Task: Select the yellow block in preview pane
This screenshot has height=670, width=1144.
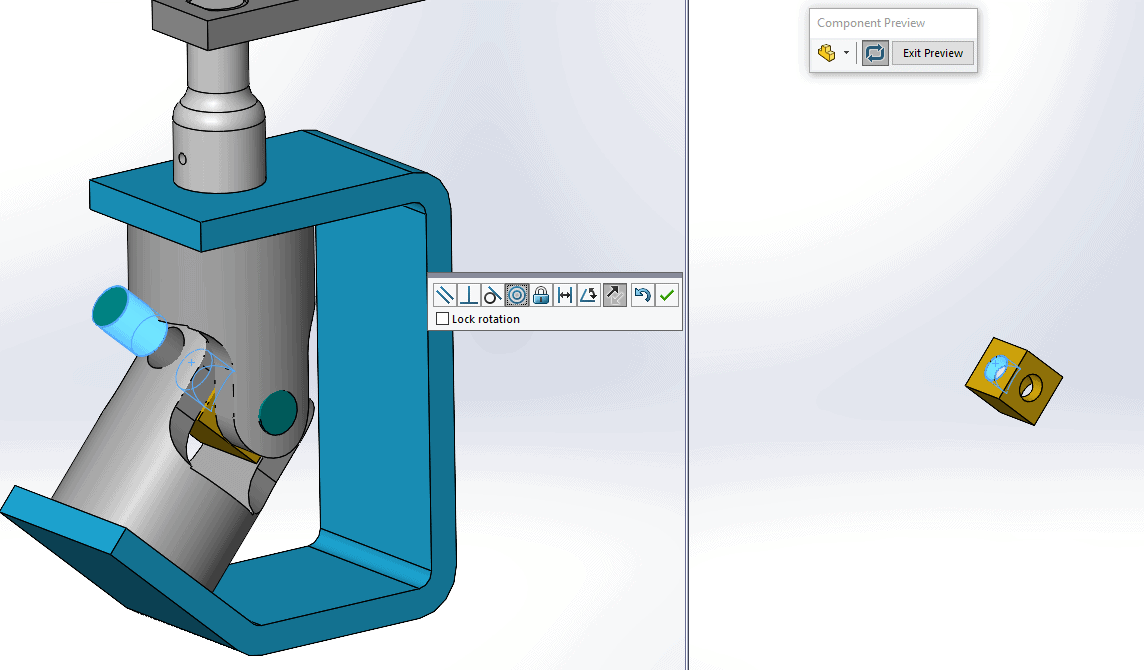Action: click(x=1014, y=380)
